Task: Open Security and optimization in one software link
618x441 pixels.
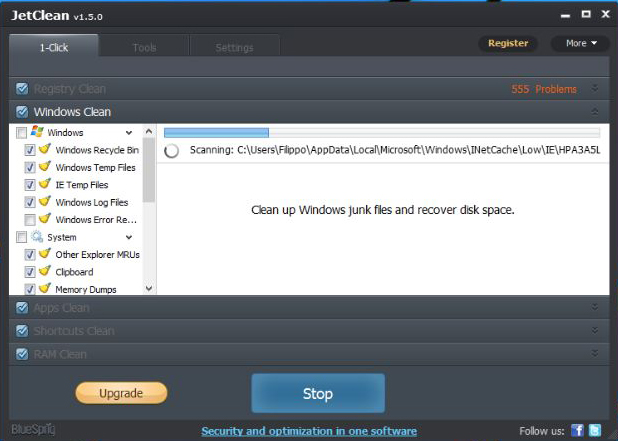Action: coord(309,431)
